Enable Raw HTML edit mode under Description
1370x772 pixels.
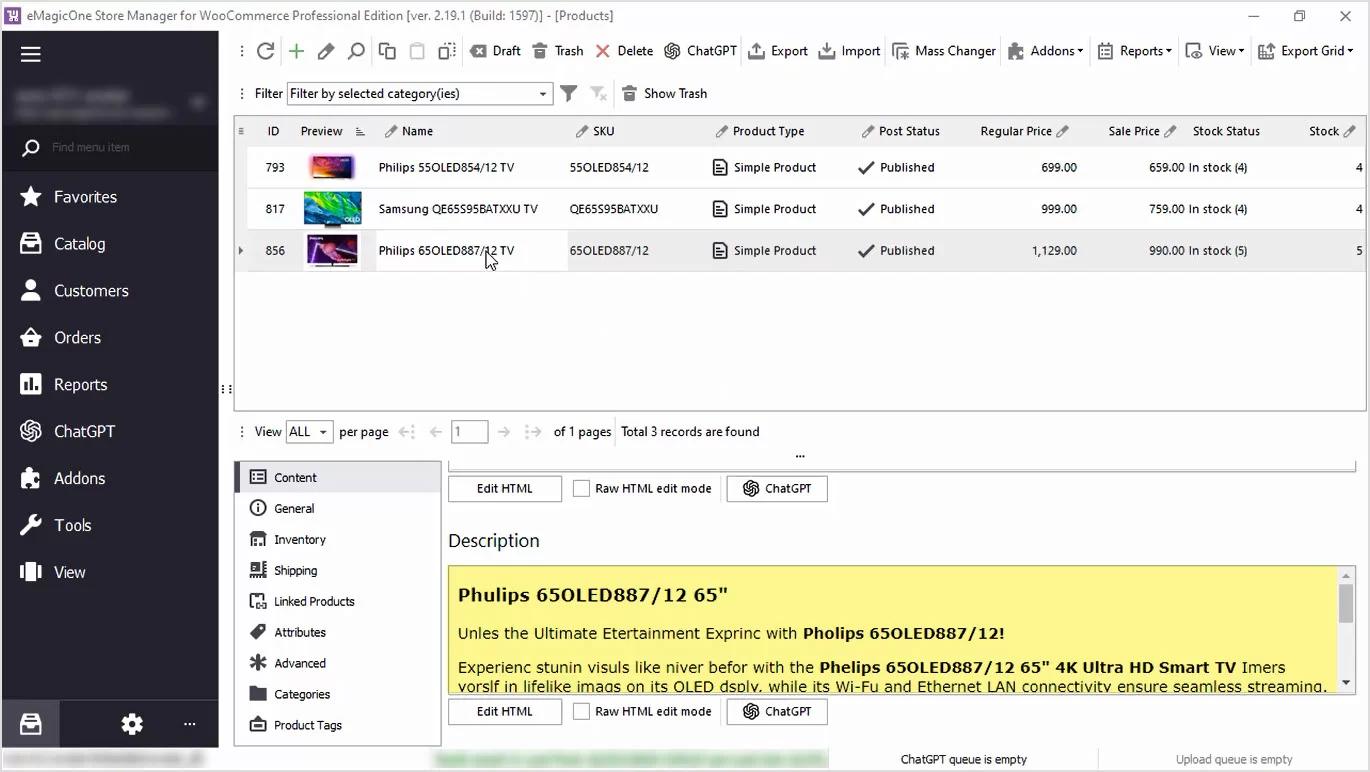[x=581, y=711]
